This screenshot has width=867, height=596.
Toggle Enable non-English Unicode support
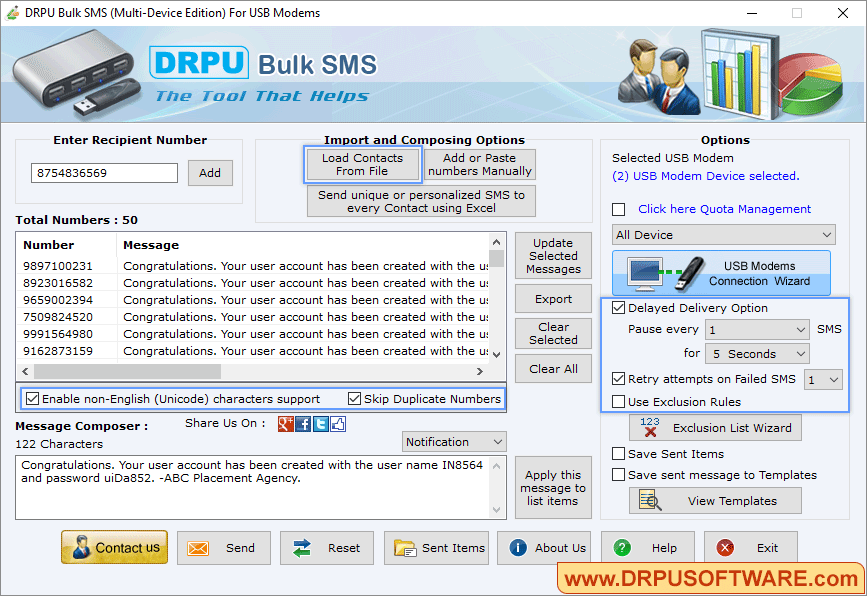[x=33, y=399]
